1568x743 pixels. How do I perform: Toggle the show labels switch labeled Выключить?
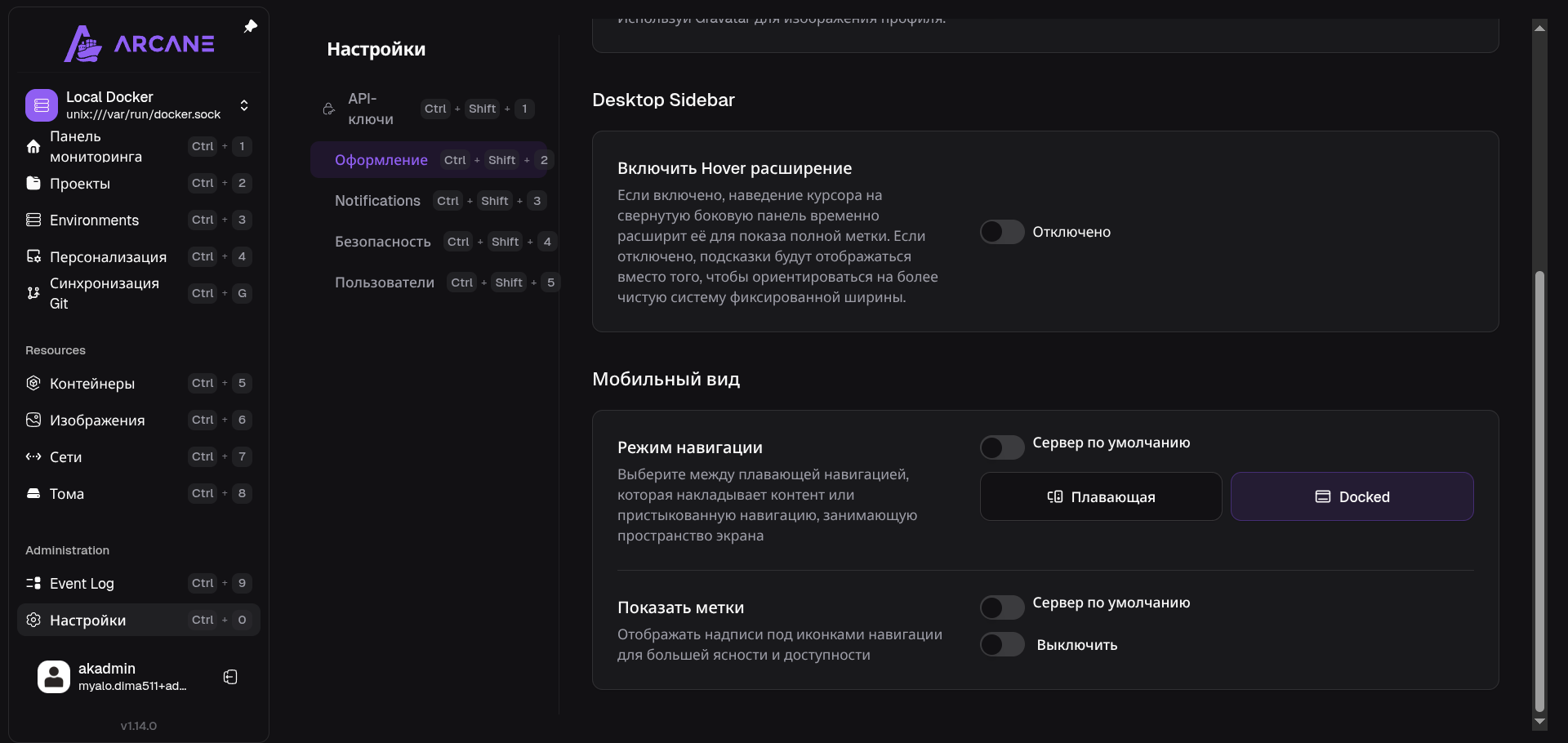coord(1002,644)
